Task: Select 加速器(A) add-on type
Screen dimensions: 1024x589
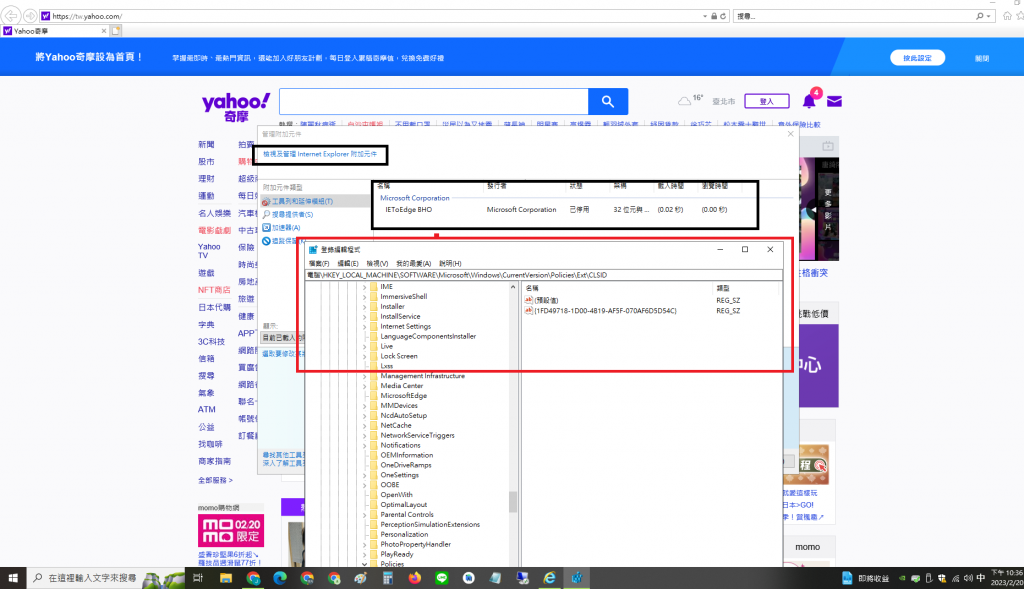Action: point(286,227)
